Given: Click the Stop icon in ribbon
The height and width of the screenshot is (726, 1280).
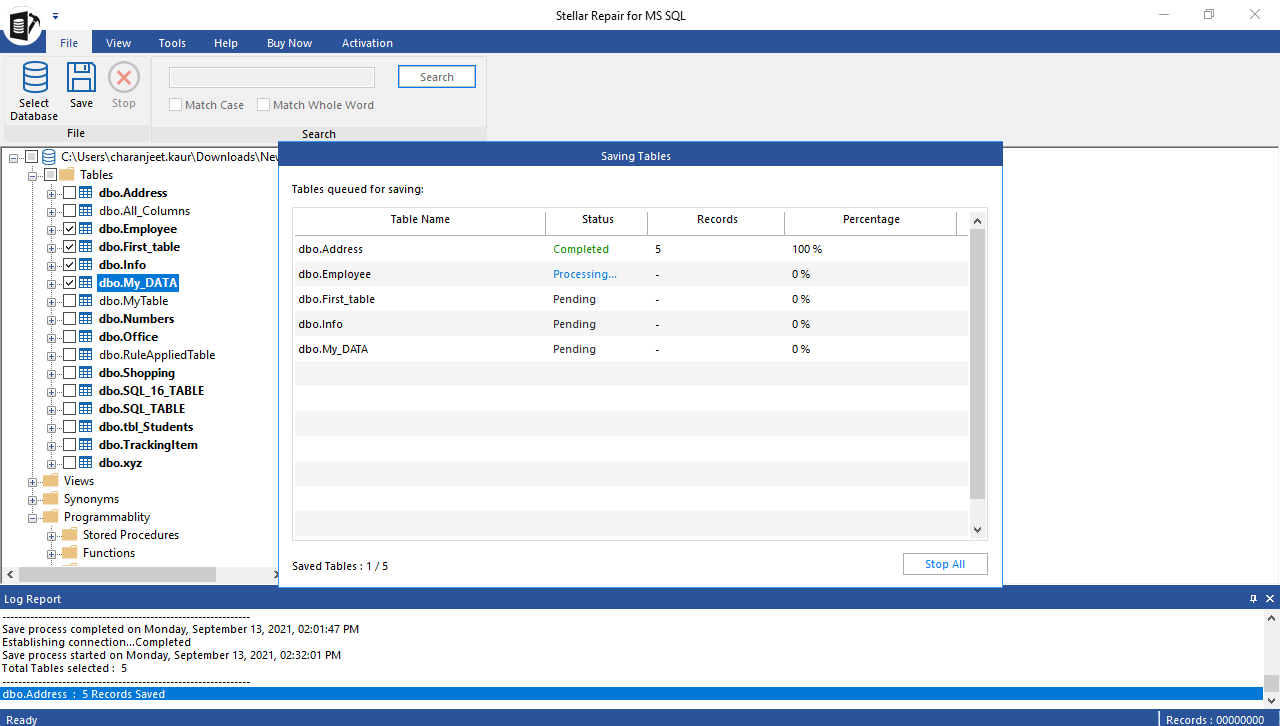Looking at the screenshot, I should coord(124,77).
